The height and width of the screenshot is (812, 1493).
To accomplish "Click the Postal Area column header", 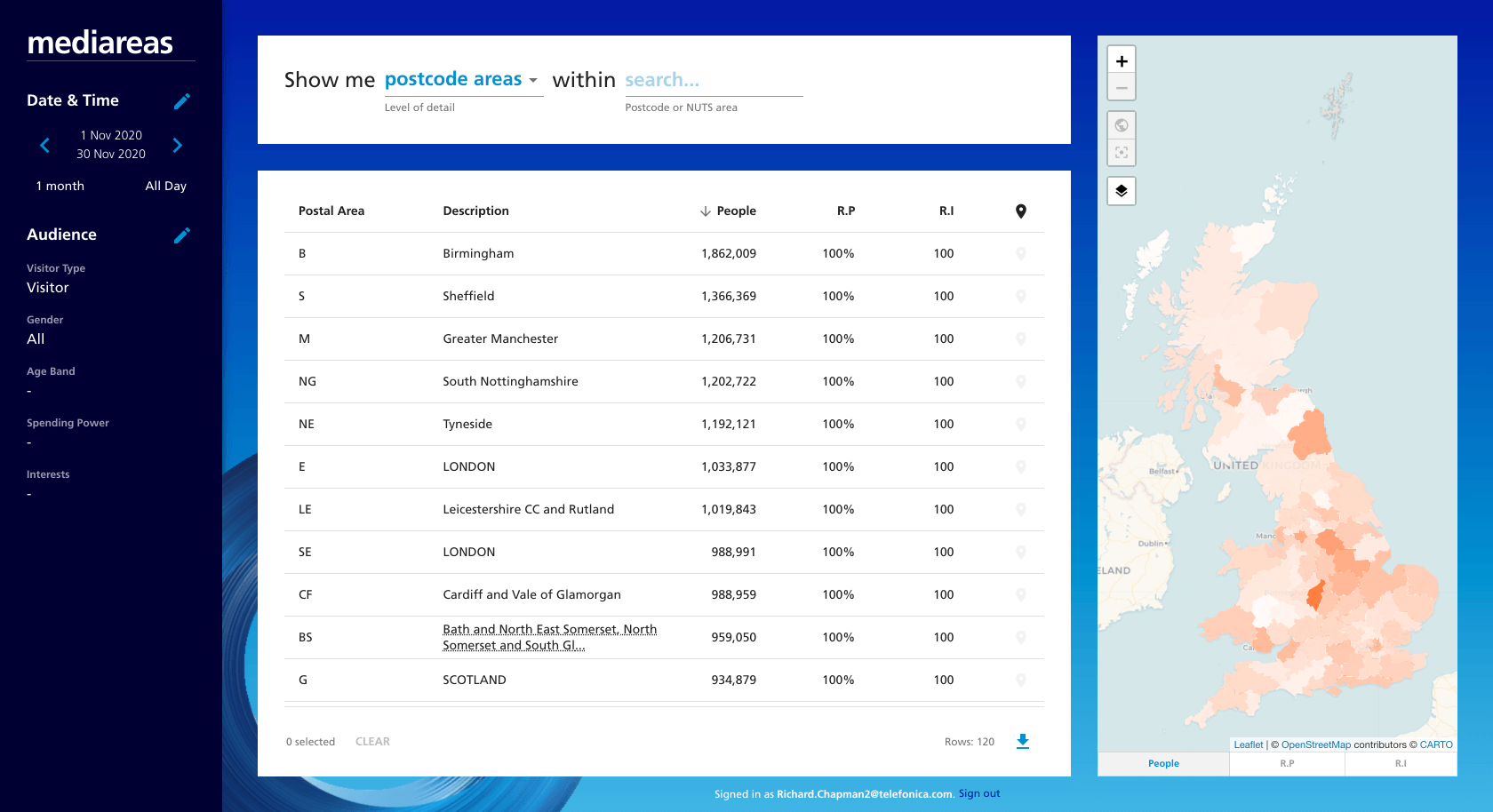I will point(331,211).
